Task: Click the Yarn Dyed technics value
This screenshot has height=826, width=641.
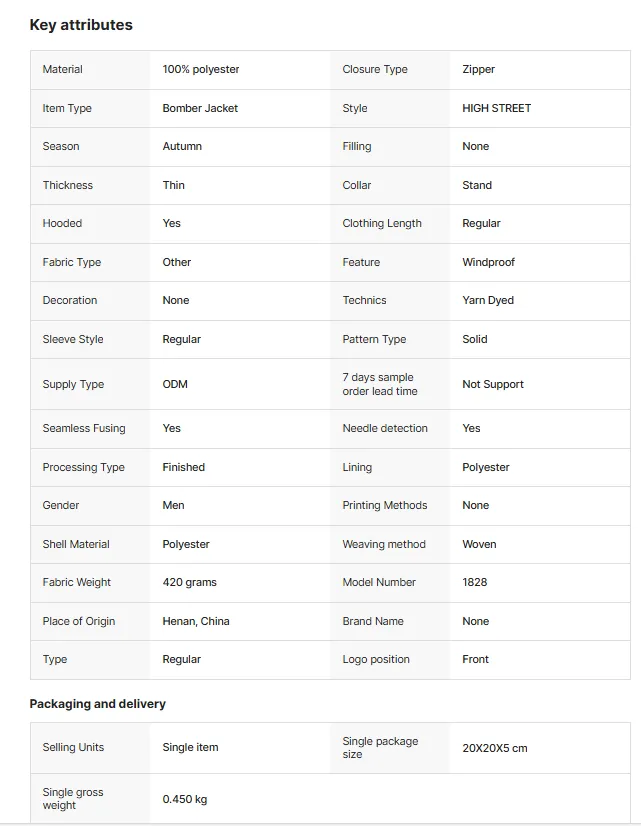Action: click(x=488, y=300)
